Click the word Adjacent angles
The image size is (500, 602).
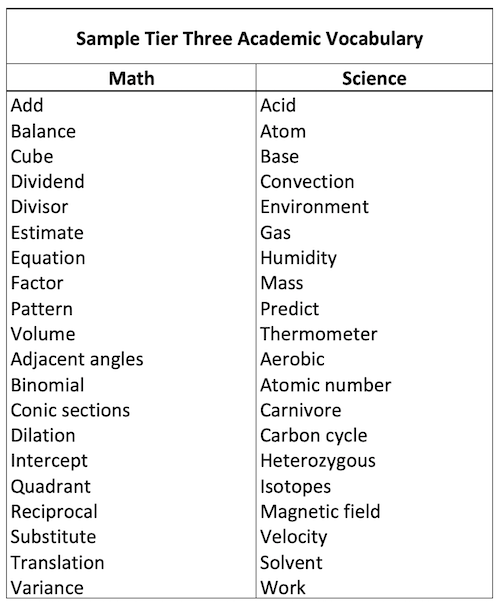(x=77, y=360)
